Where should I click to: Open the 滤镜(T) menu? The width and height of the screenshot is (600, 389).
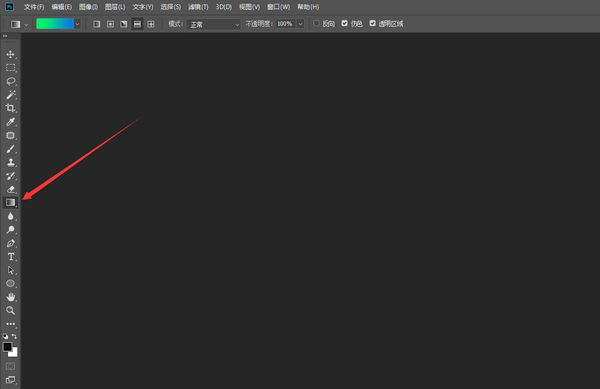[x=198, y=7]
